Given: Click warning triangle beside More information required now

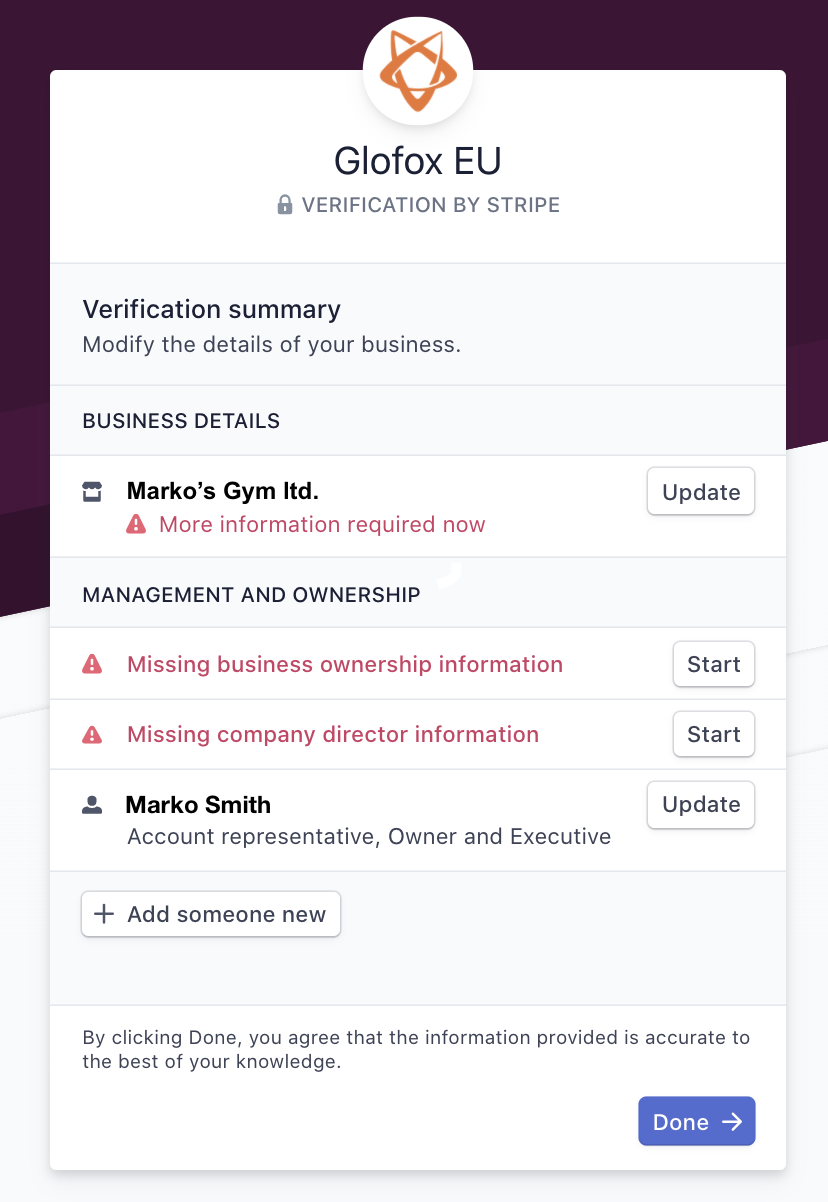Looking at the screenshot, I should (136, 524).
